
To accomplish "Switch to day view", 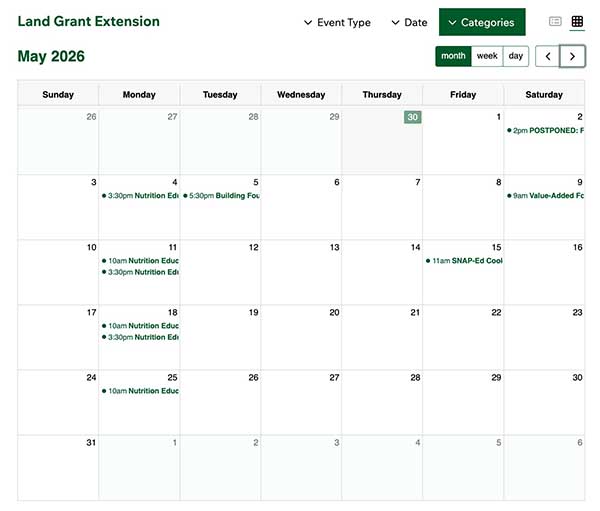I will [x=516, y=56].
